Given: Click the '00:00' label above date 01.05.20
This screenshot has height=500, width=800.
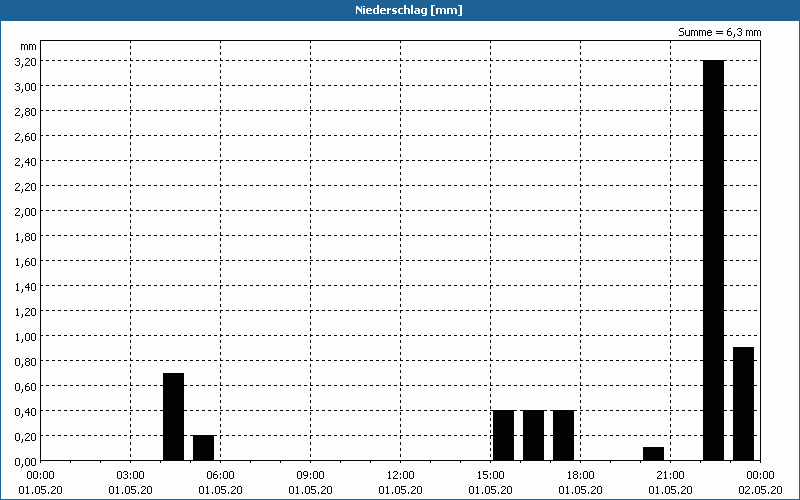Looking at the screenshot, I should [x=40, y=476].
